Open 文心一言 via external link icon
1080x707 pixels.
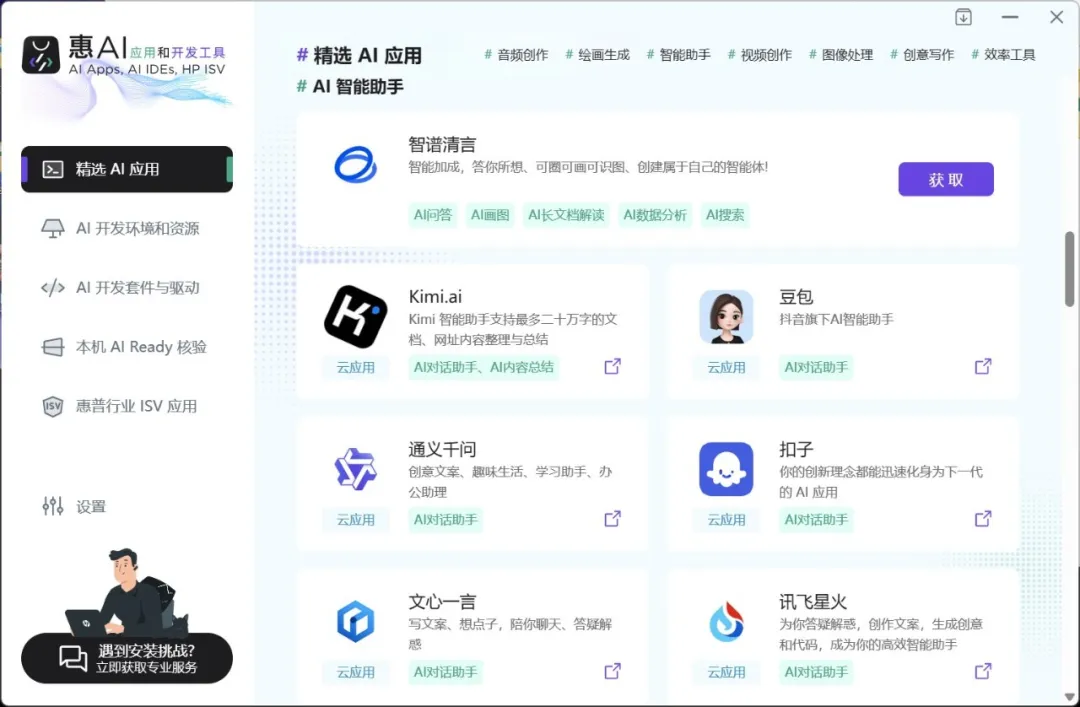[x=612, y=671]
